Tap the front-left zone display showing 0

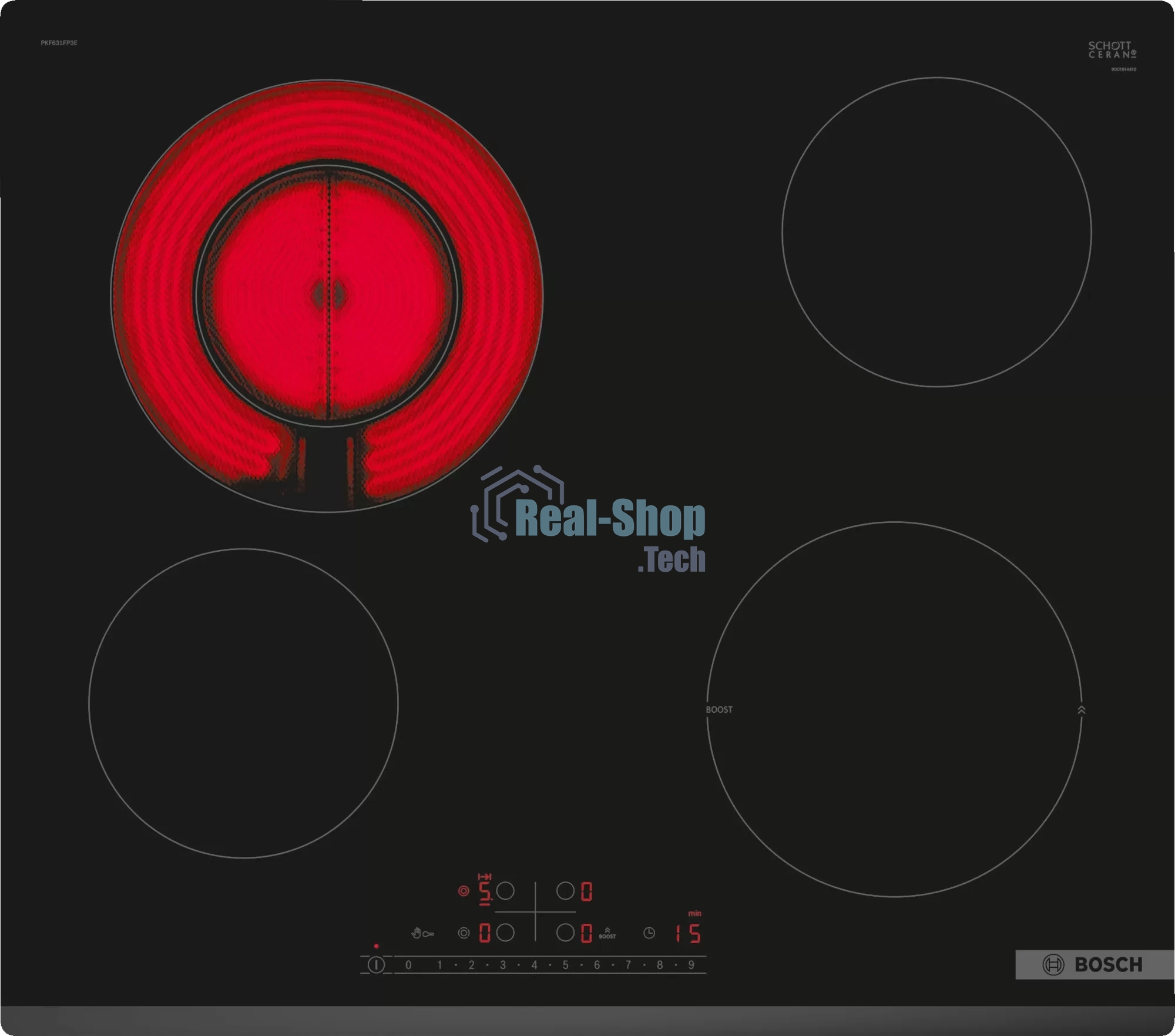(485, 933)
